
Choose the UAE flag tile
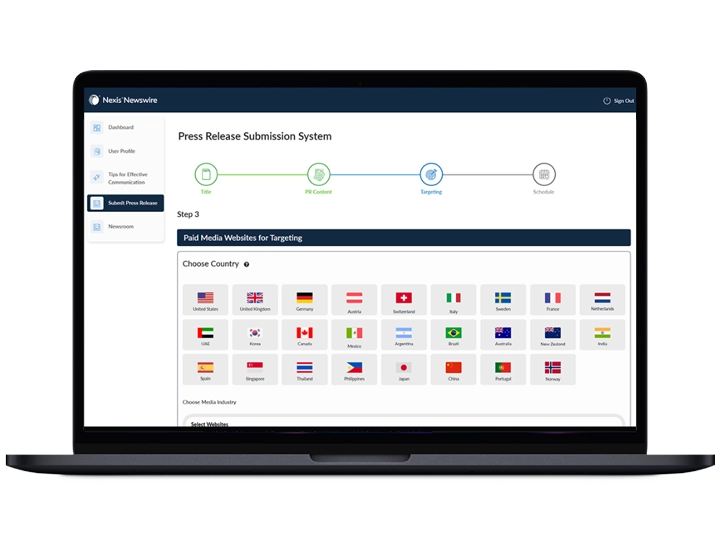coord(205,335)
